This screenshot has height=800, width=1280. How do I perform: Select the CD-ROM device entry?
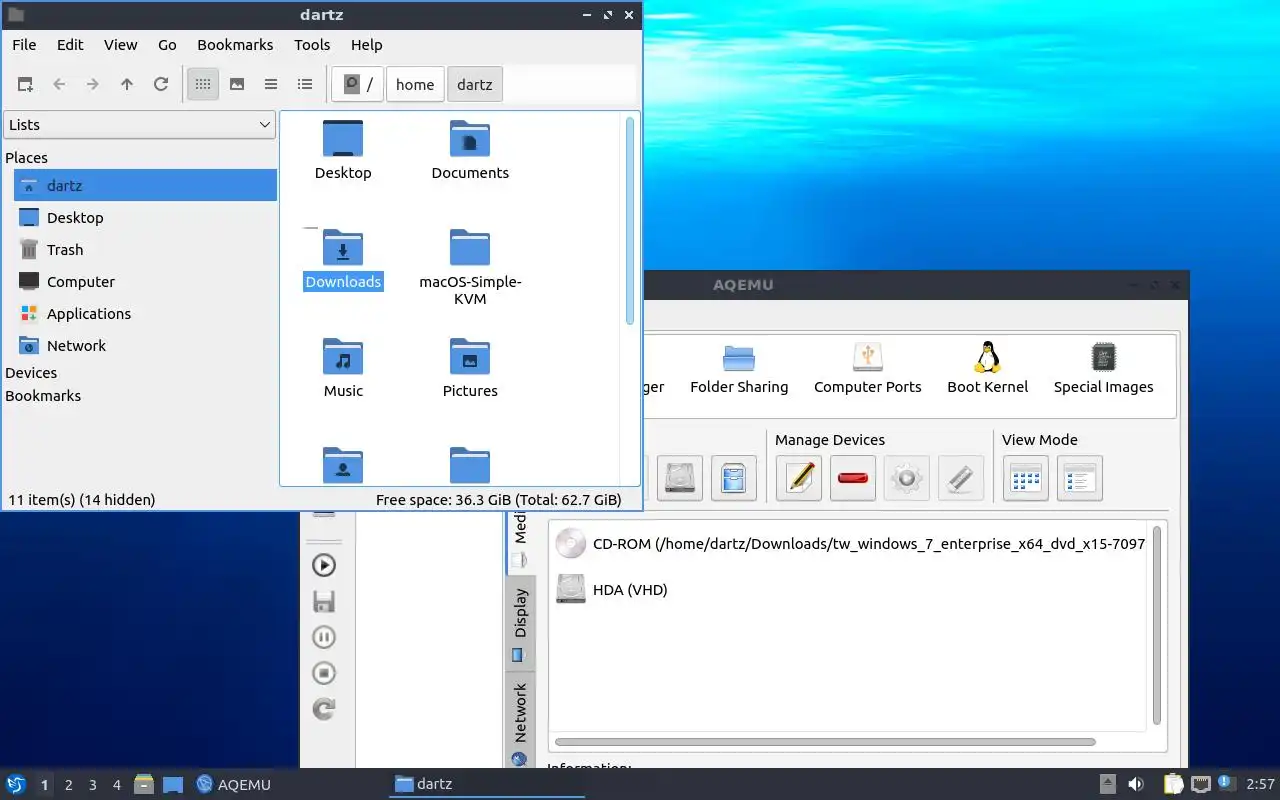850,544
